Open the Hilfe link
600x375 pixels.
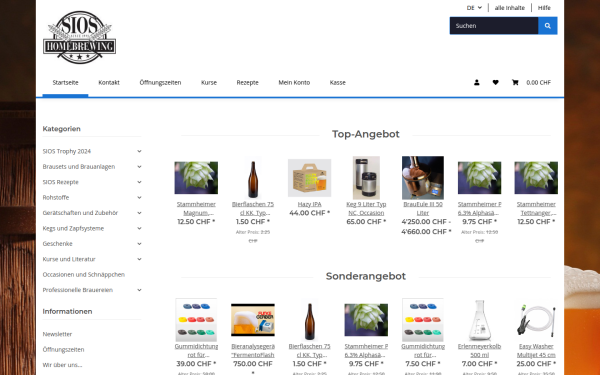(x=544, y=8)
